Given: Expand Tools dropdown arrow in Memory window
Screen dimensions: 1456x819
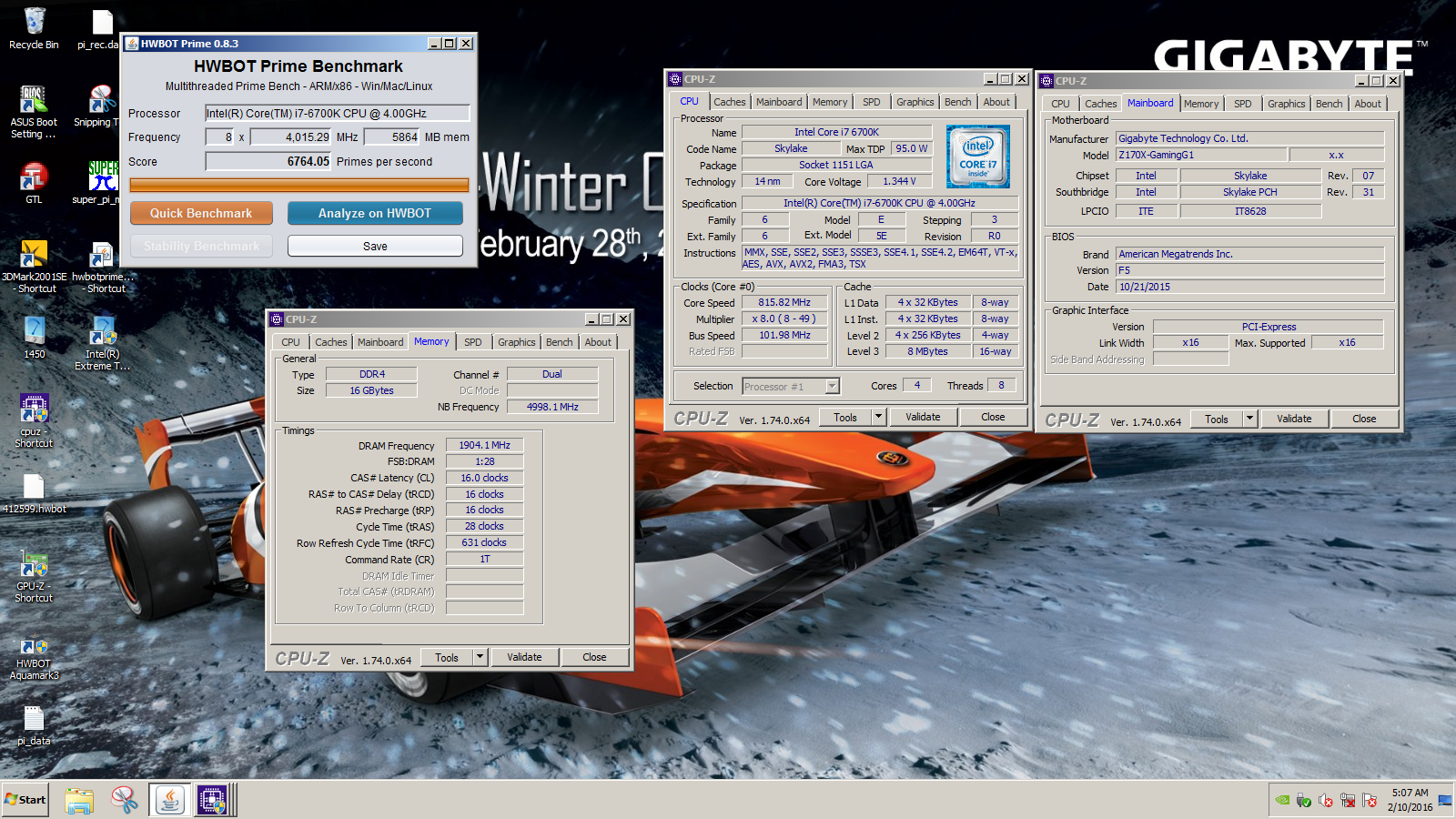Looking at the screenshot, I should (480, 657).
